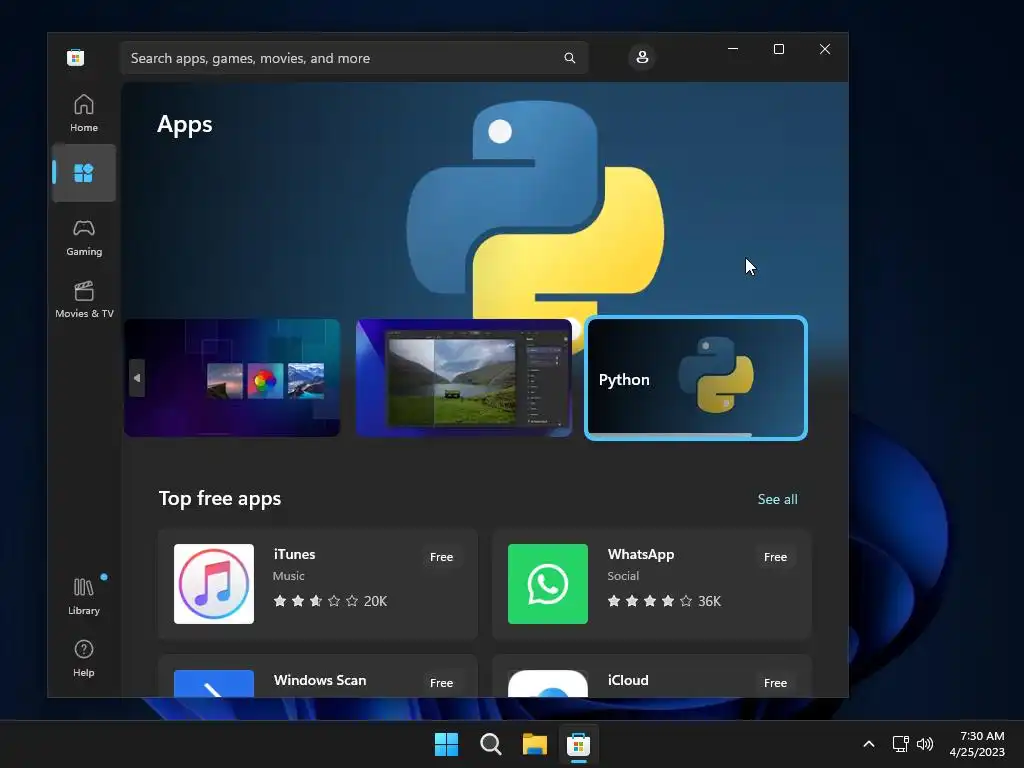Open the Windows Start menu

pyautogui.click(x=447, y=744)
